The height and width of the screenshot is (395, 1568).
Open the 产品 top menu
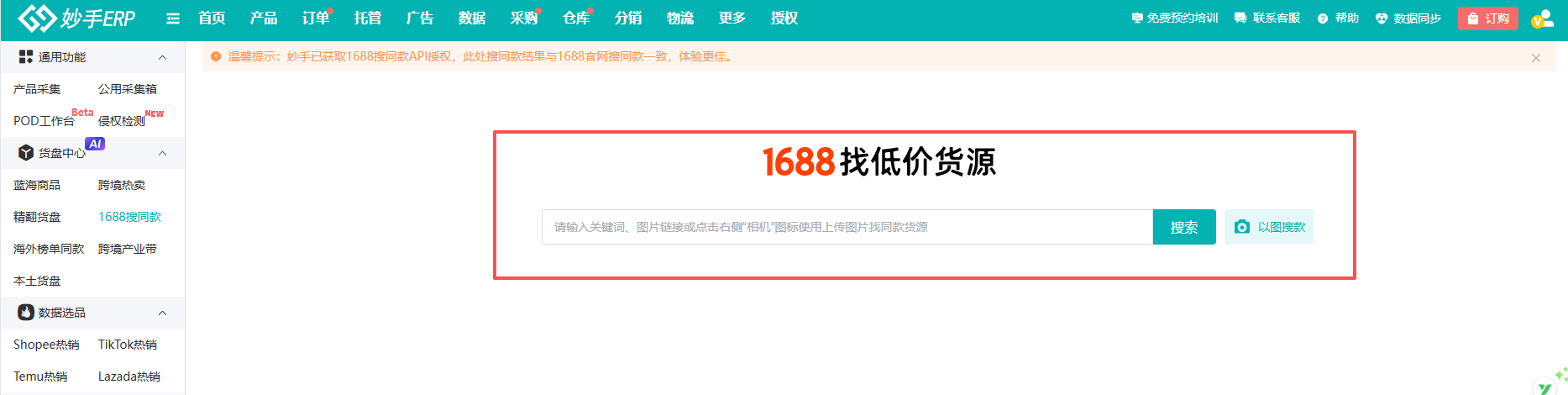pos(264,18)
